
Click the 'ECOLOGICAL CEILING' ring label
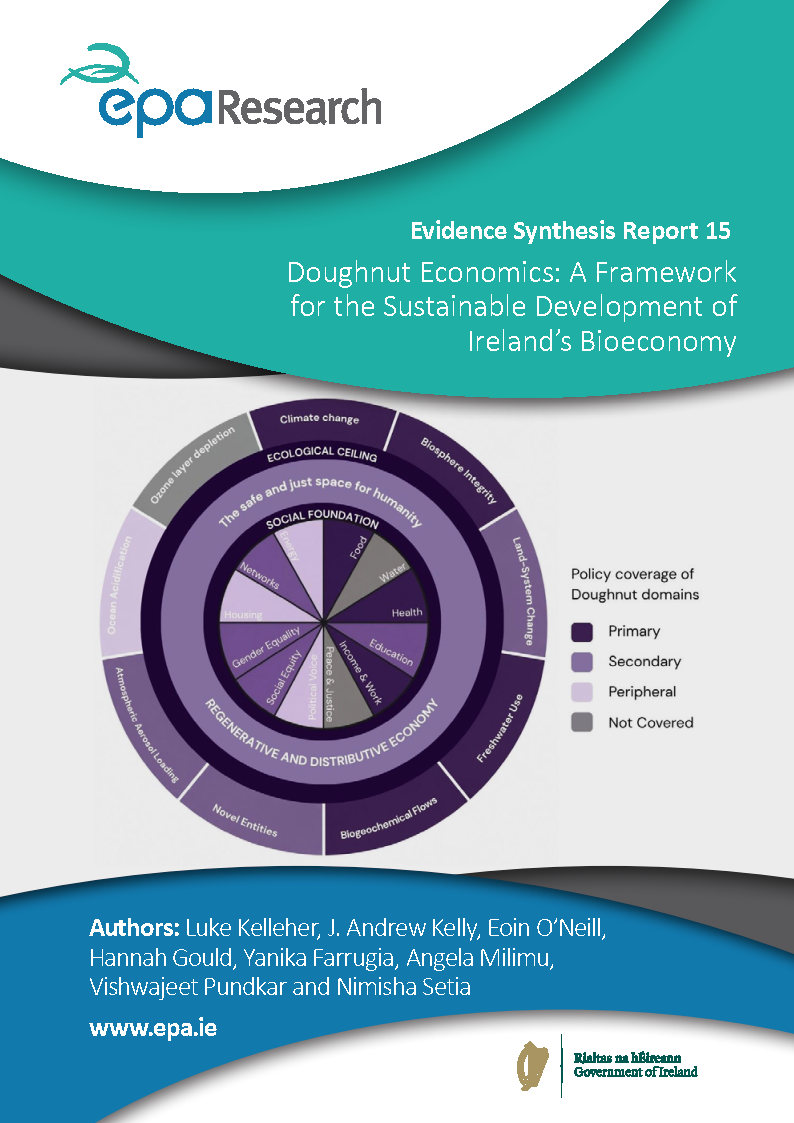point(321,454)
